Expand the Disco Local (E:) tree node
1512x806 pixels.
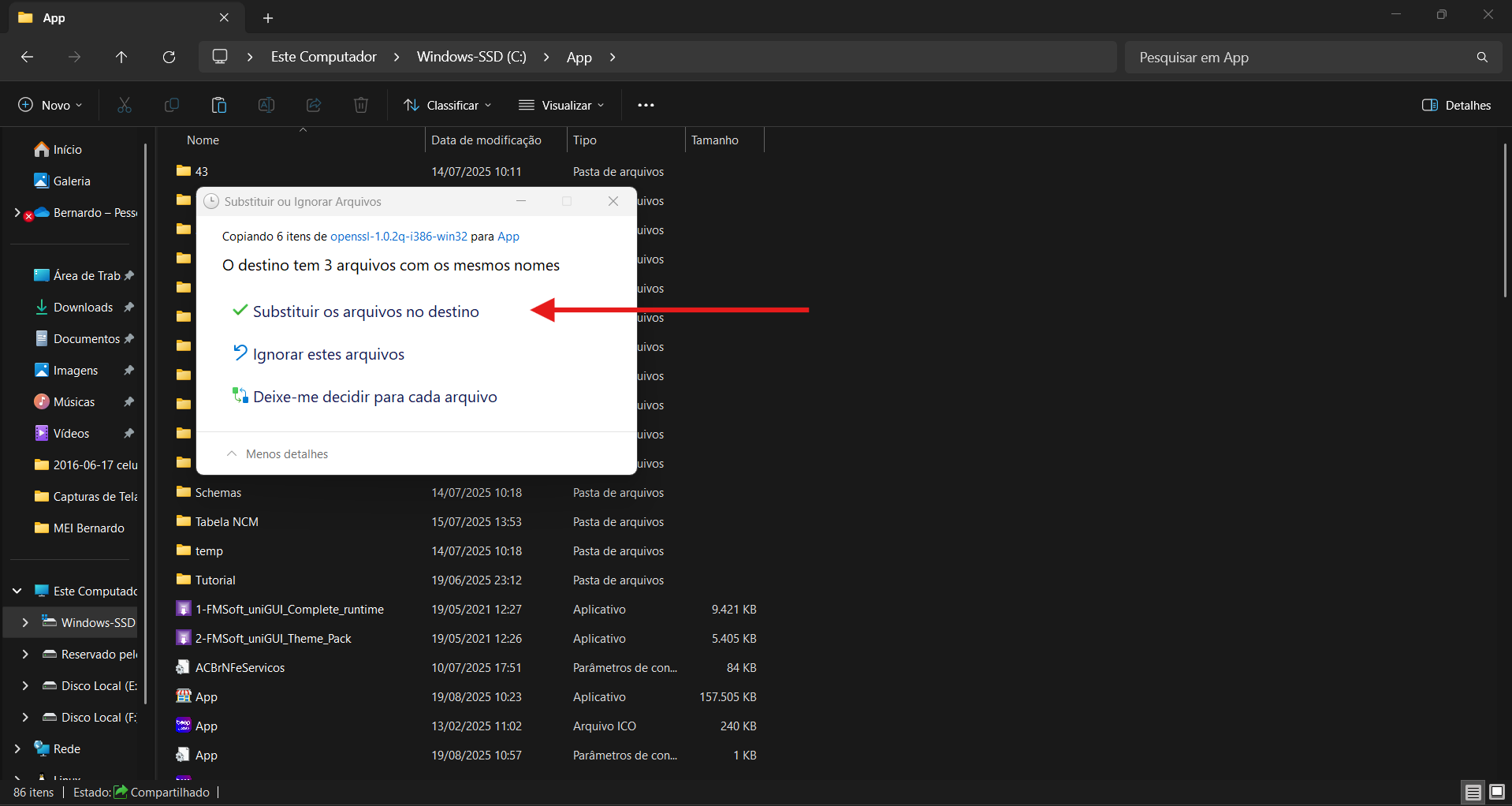point(25,685)
